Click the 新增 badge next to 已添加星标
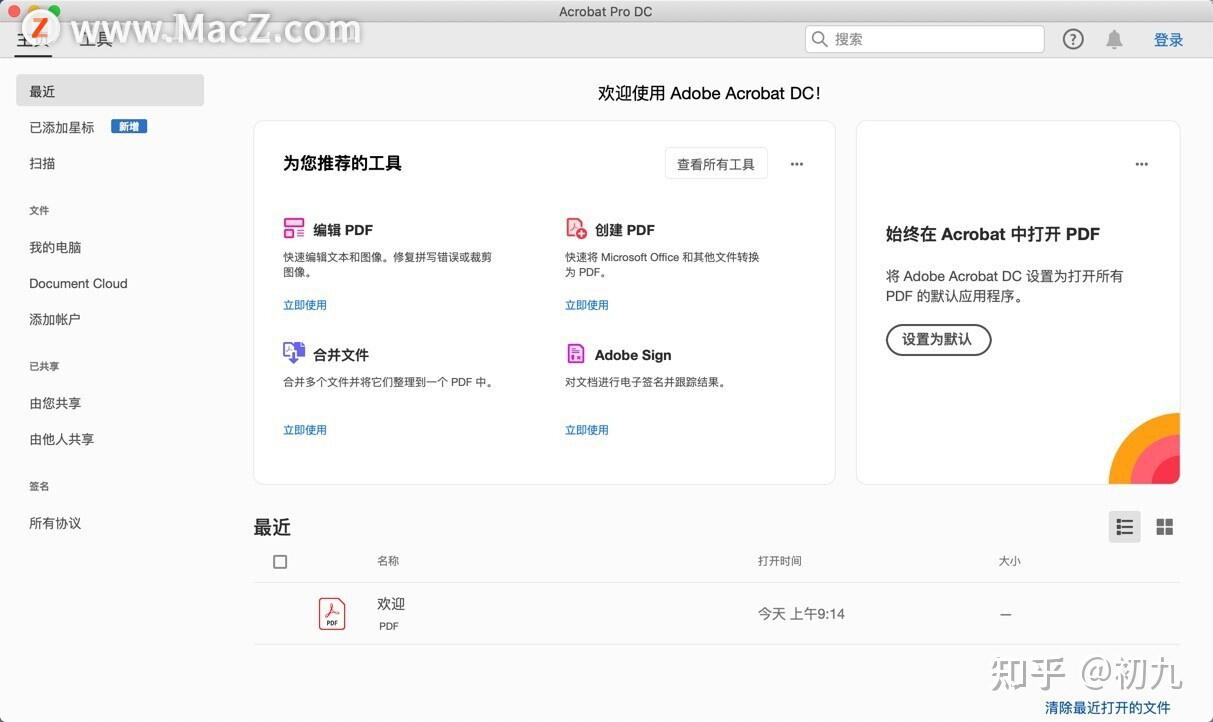This screenshot has height=722, width=1213. [x=129, y=127]
